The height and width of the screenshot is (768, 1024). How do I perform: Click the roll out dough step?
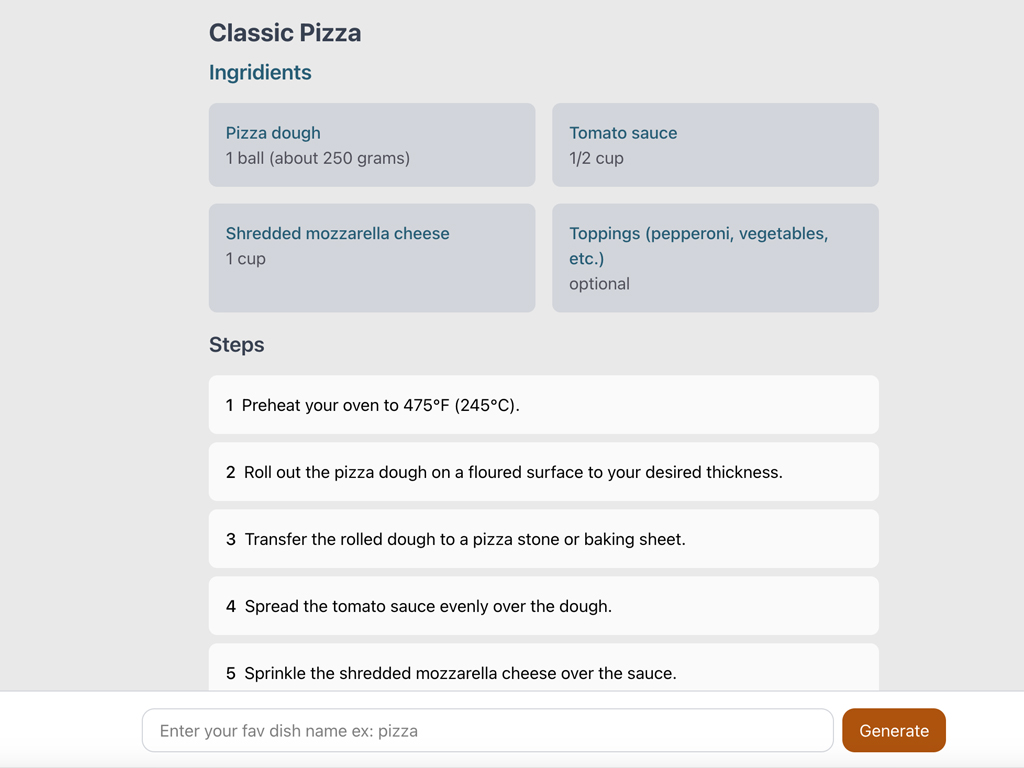(x=543, y=472)
